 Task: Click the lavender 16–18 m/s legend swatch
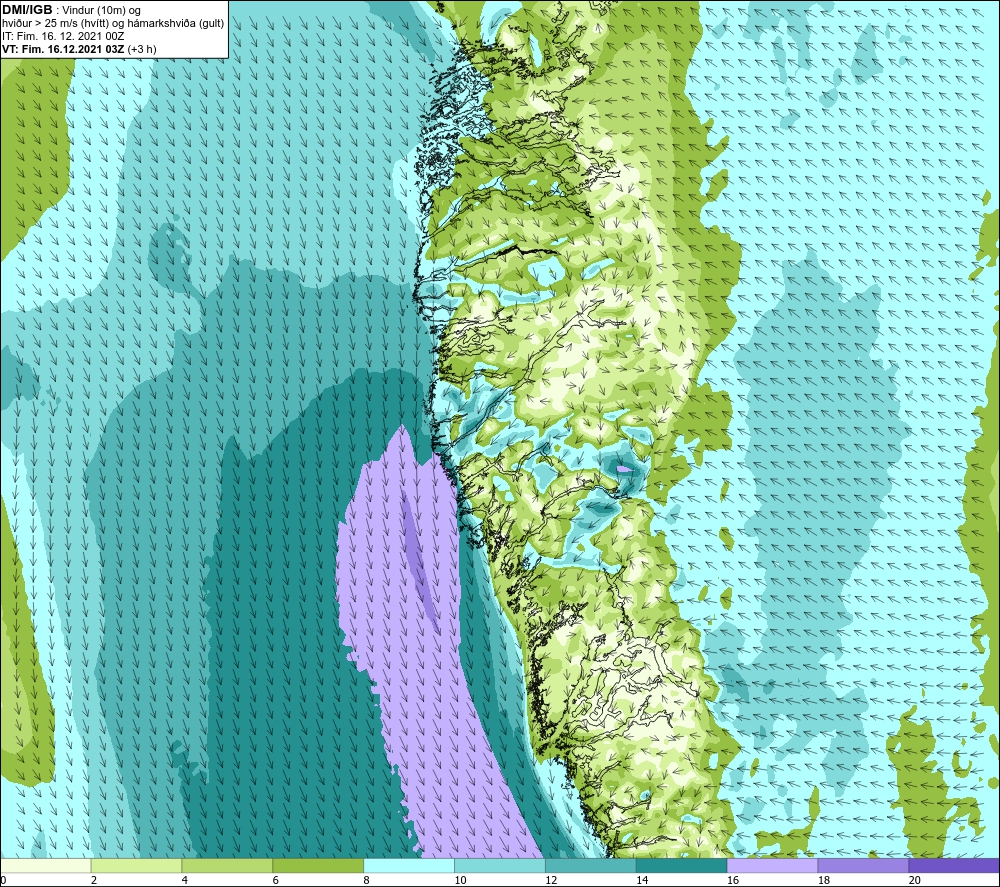click(772, 865)
